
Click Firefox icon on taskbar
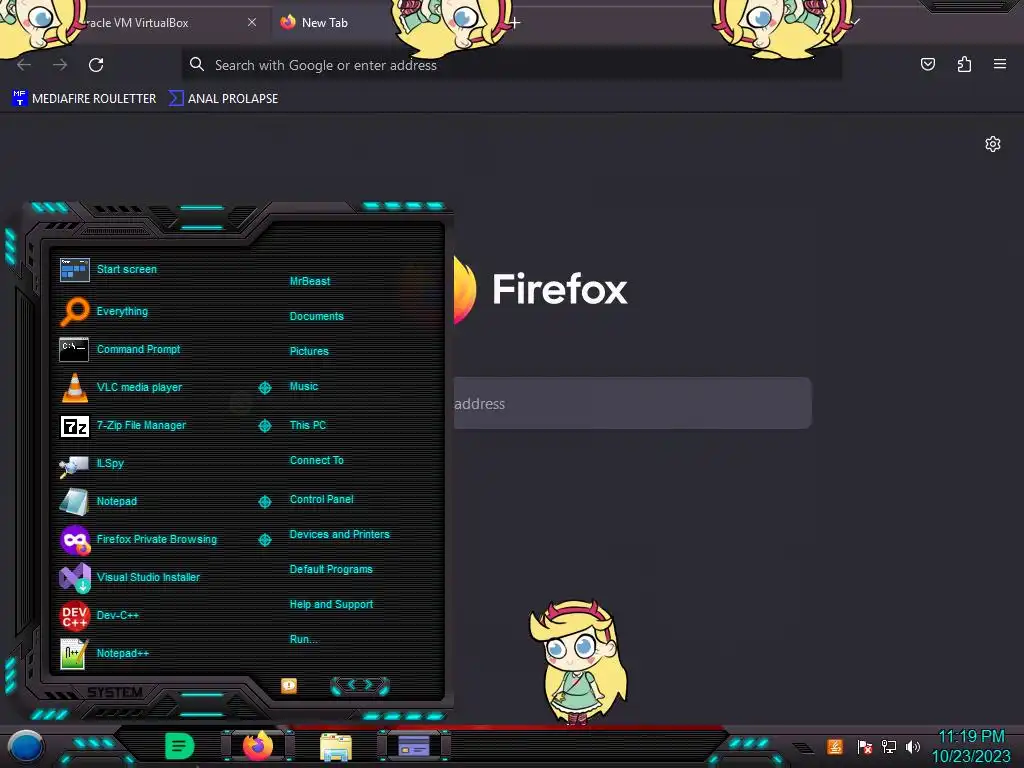[257, 745]
